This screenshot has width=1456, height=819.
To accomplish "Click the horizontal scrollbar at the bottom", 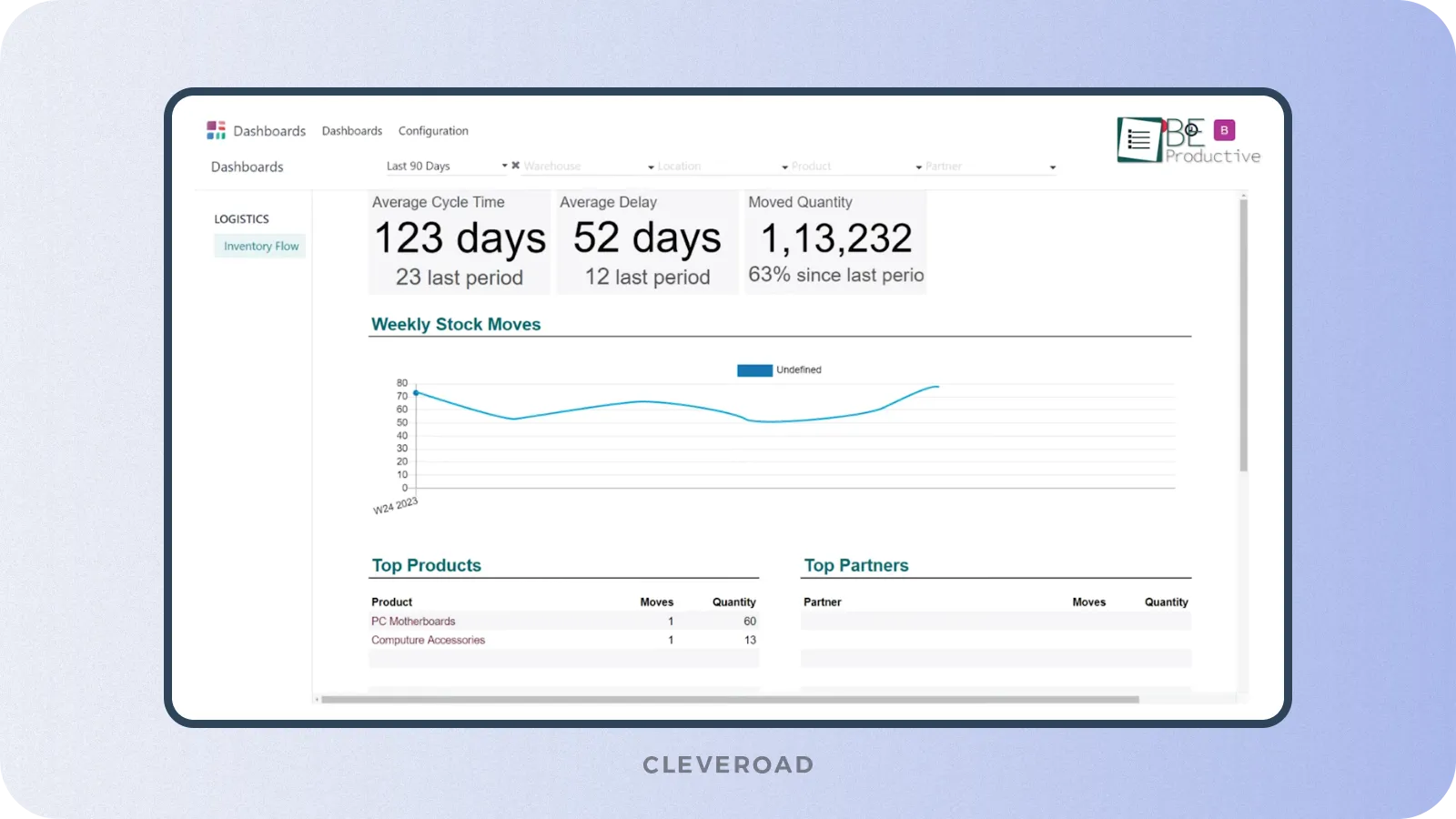I will click(x=728, y=699).
